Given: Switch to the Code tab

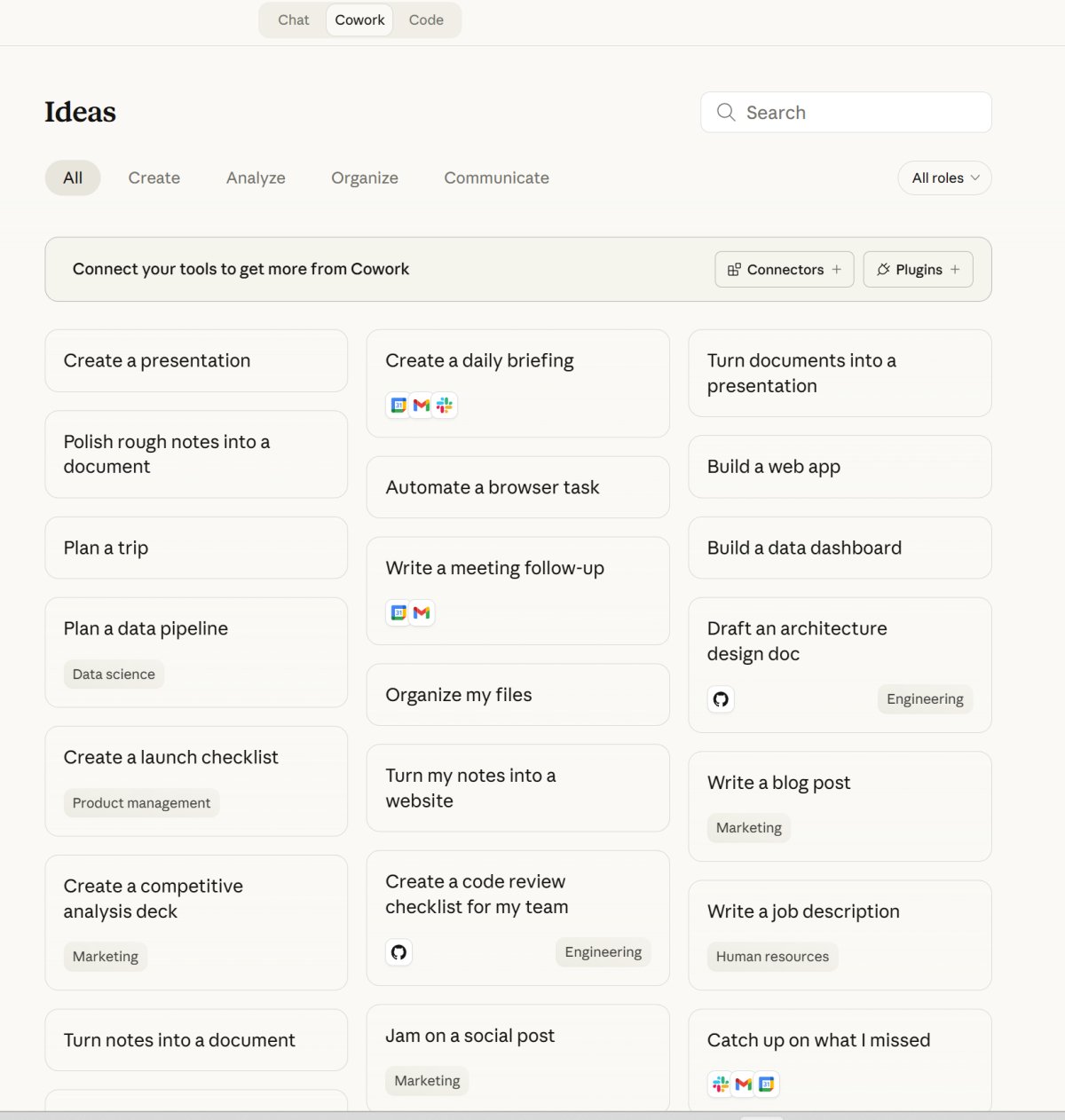Looking at the screenshot, I should pyautogui.click(x=426, y=20).
